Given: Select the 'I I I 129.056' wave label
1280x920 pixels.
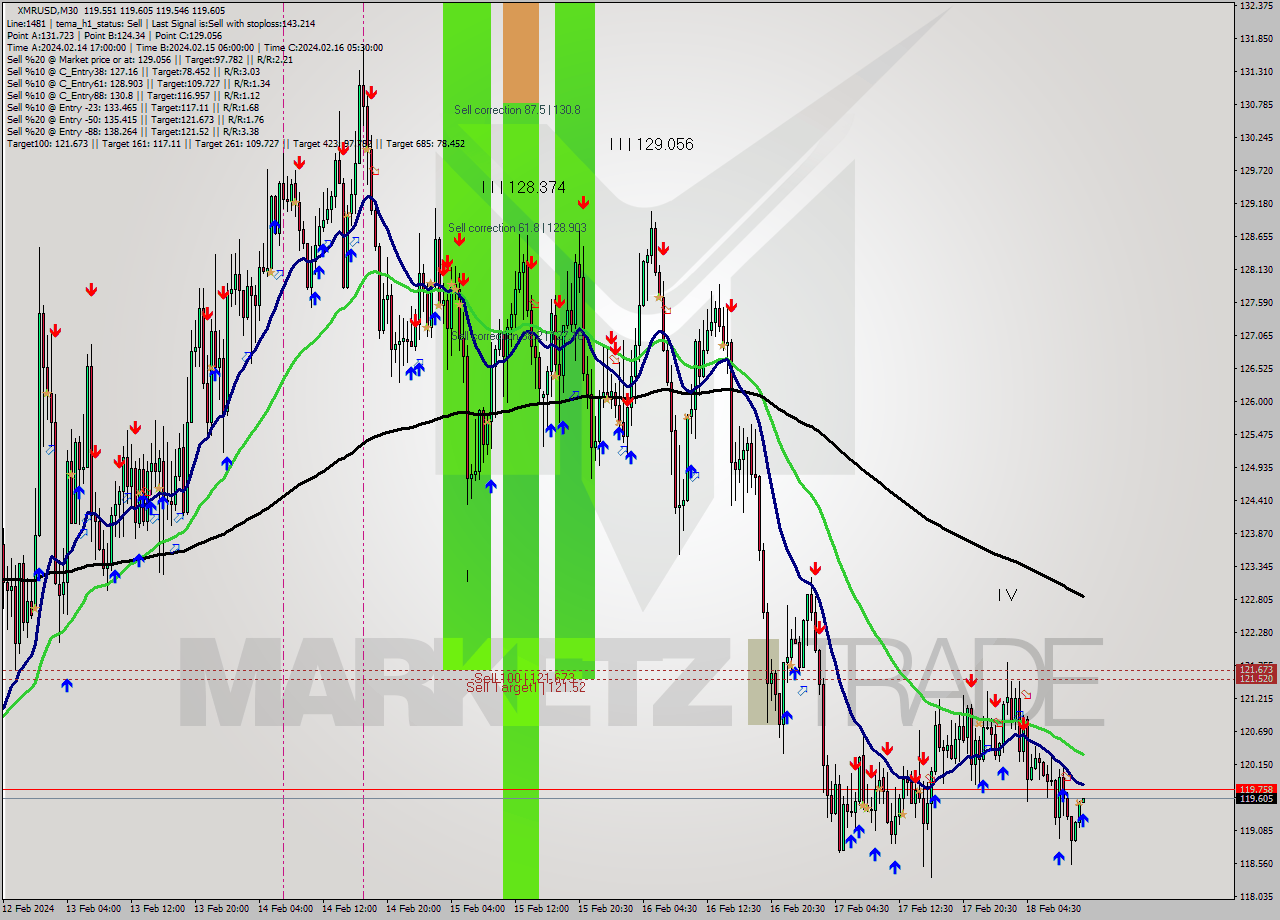Looking at the screenshot, I should (651, 144).
